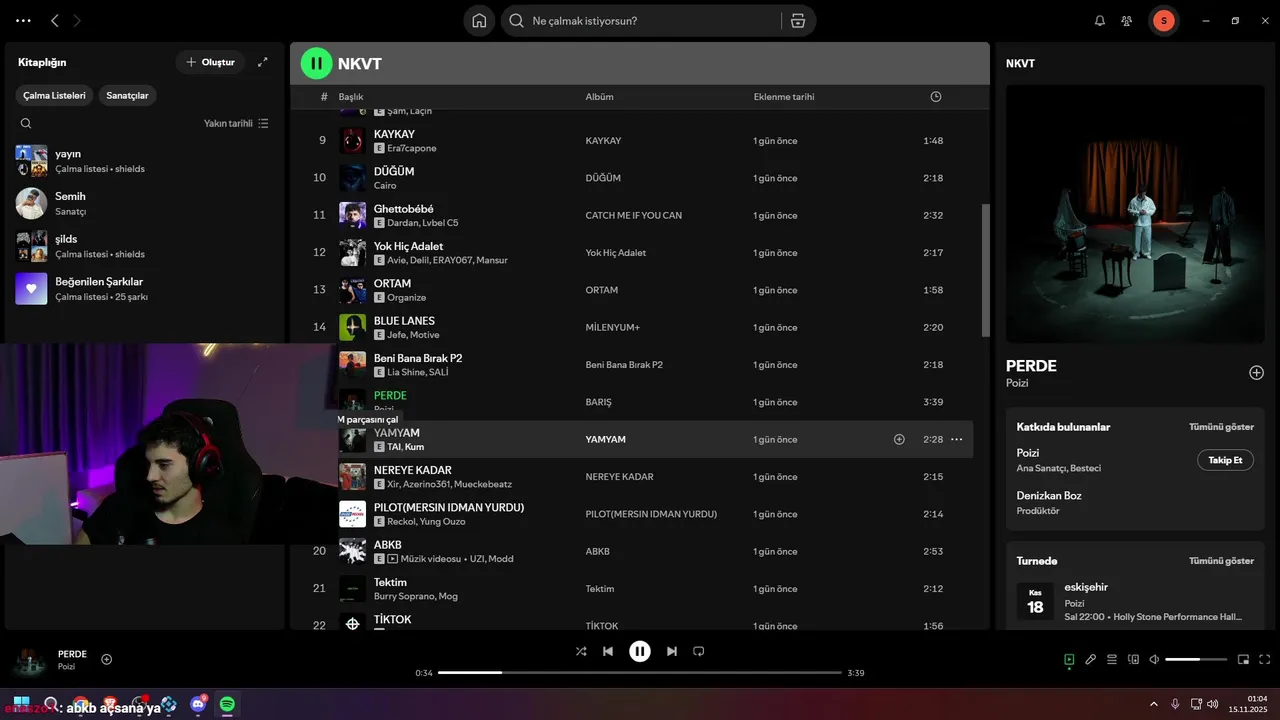The width and height of the screenshot is (1280, 720).
Task: Select the Tektim track title
Action: coord(390,582)
